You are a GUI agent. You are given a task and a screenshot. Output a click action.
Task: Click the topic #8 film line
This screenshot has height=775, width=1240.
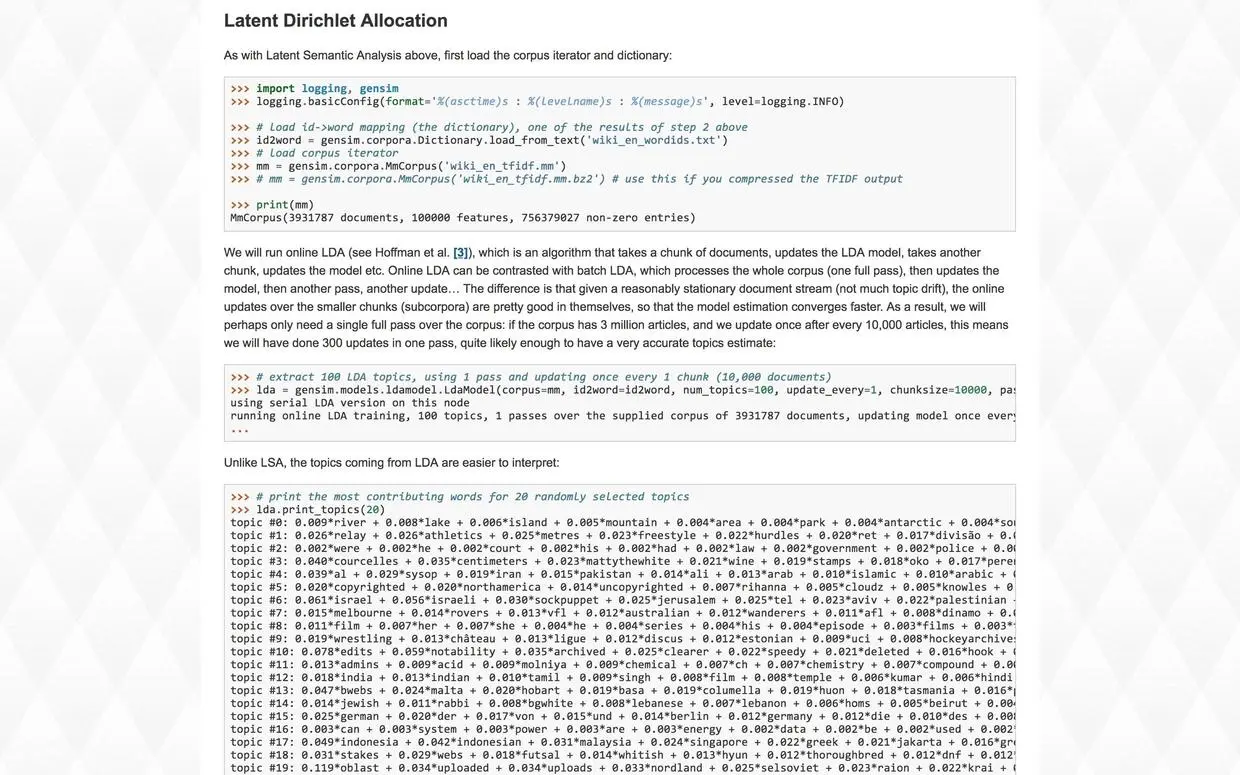click(623, 627)
